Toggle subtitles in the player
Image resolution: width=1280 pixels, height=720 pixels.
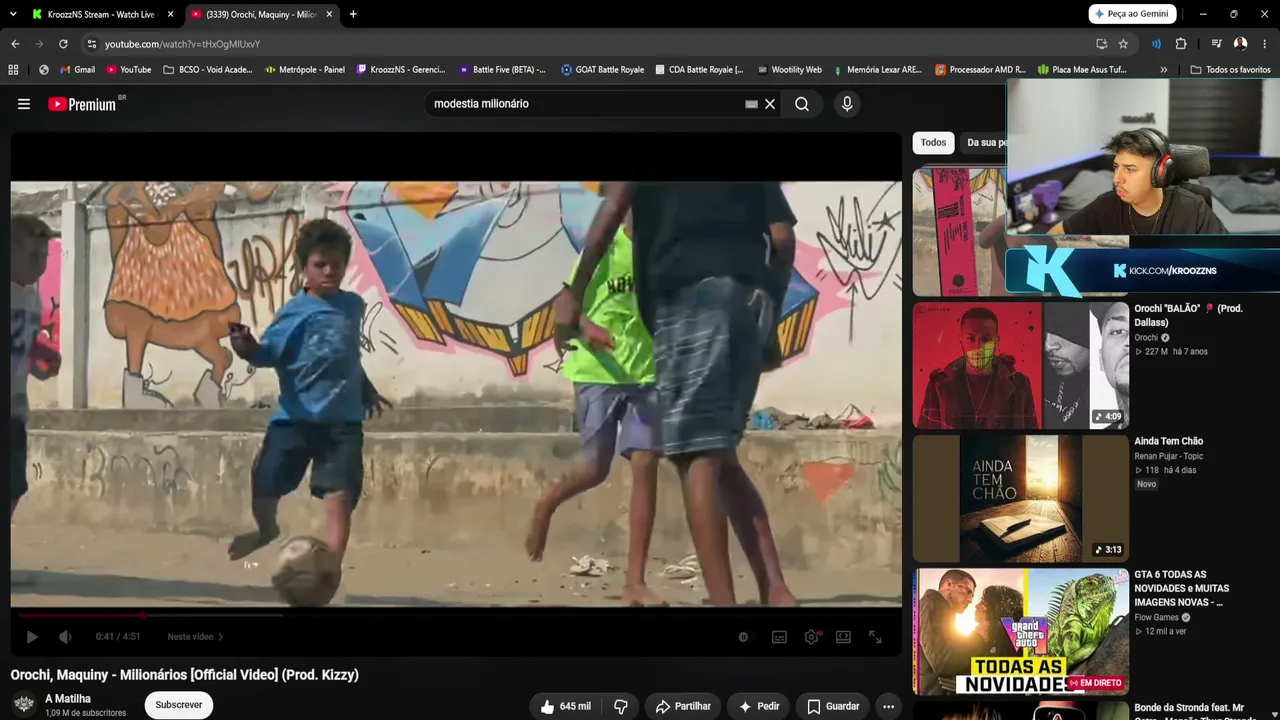point(779,637)
